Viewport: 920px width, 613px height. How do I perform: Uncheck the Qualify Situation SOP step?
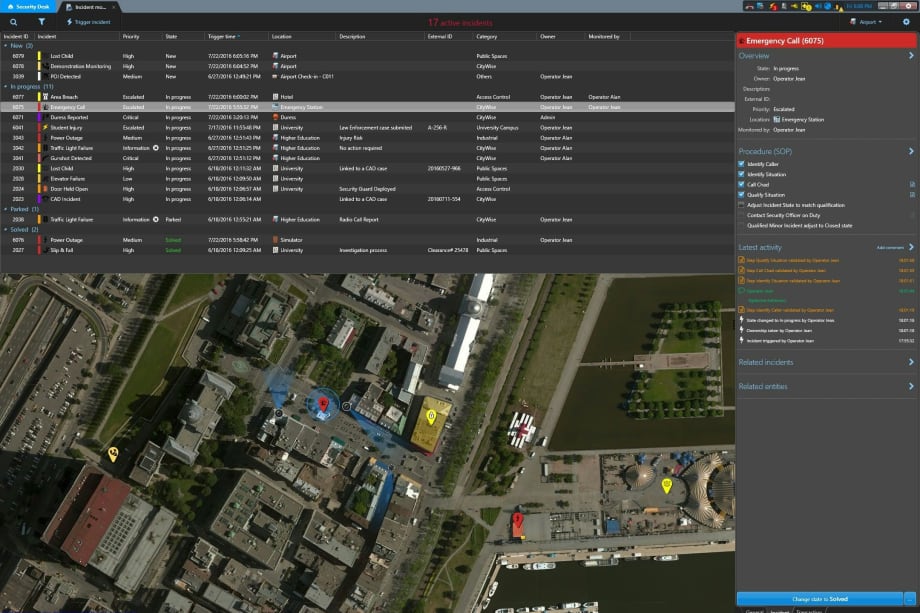pos(741,195)
